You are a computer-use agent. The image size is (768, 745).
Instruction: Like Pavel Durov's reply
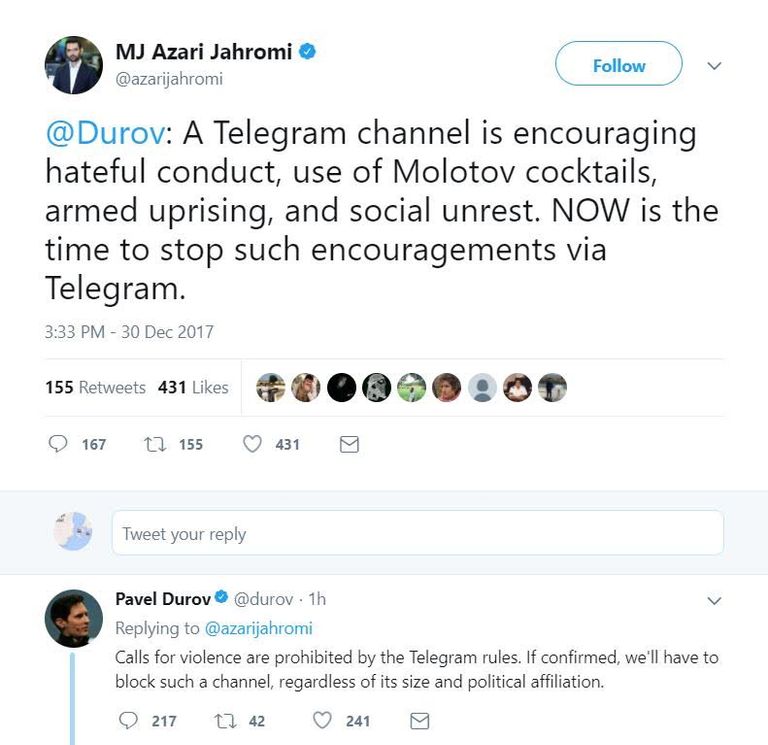click(322, 720)
